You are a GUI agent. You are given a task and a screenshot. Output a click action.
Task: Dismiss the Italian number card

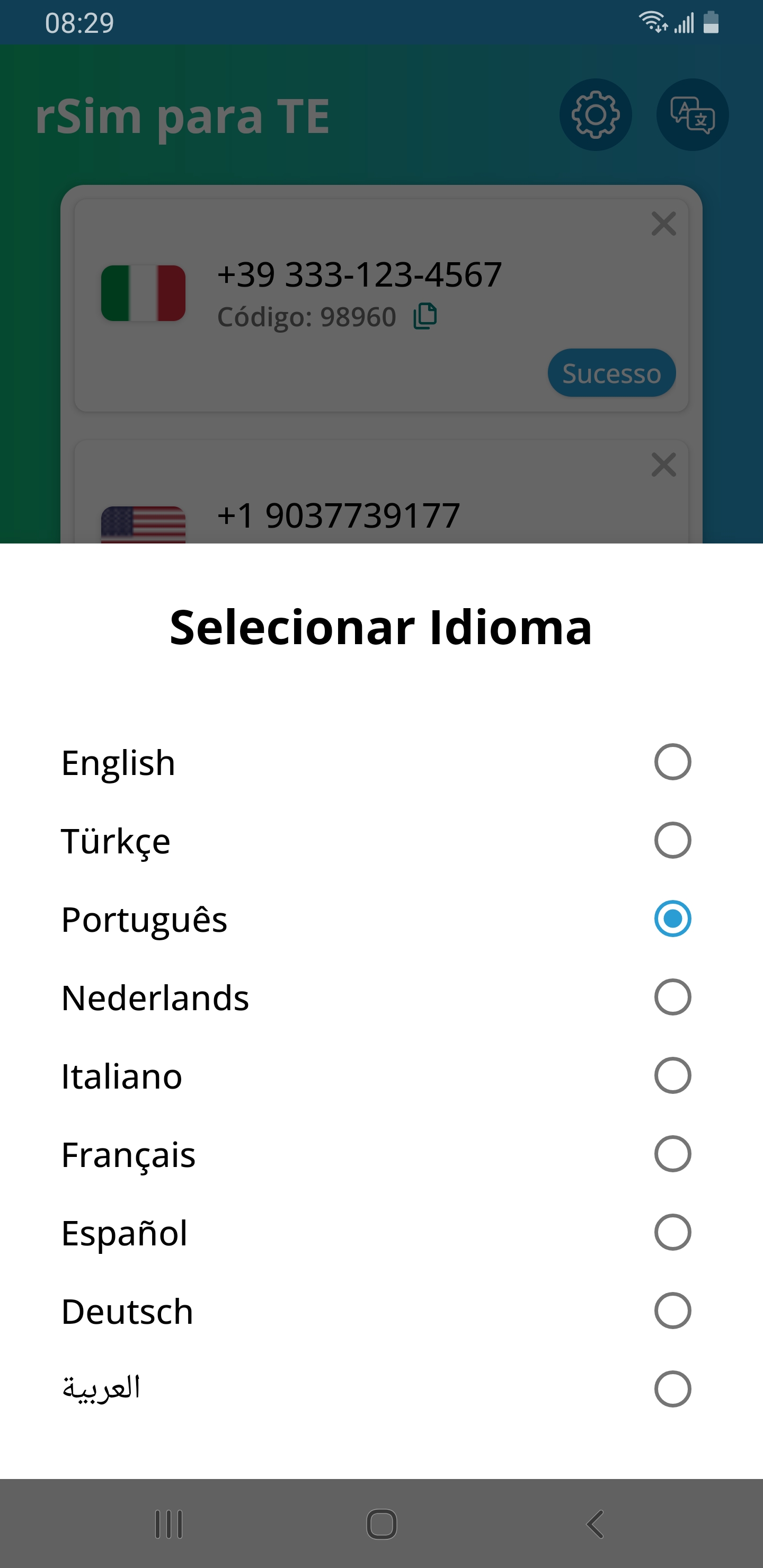pos(663,224)
